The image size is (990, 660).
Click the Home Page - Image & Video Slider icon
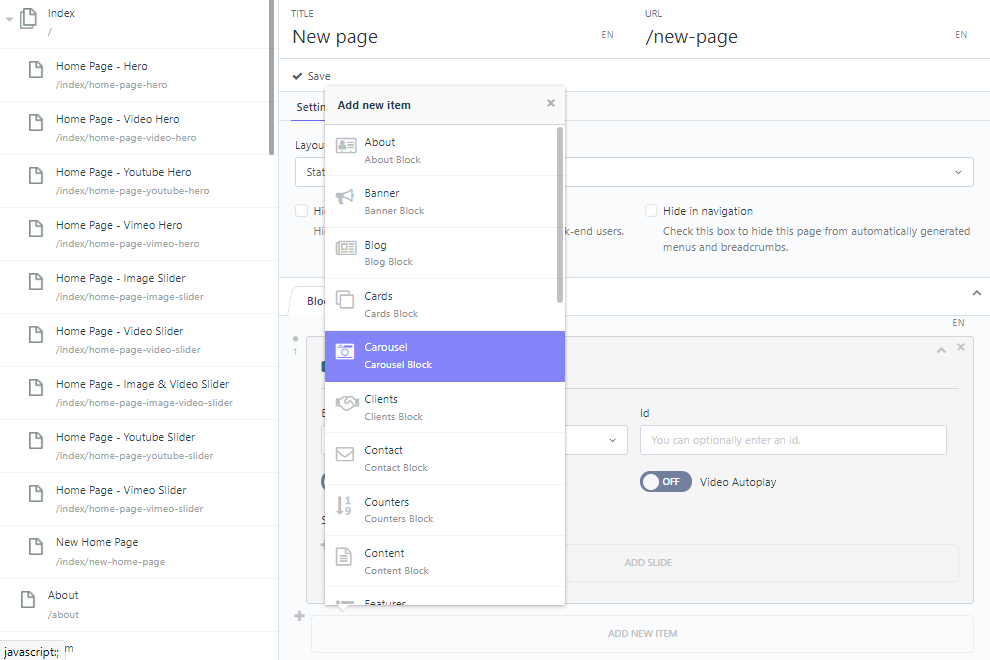click(x=36, y=388)
